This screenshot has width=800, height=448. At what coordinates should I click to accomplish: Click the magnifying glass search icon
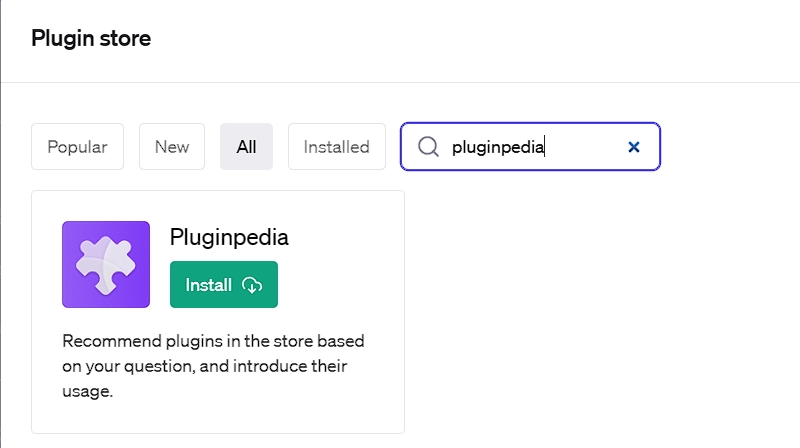tap(428, 147)
